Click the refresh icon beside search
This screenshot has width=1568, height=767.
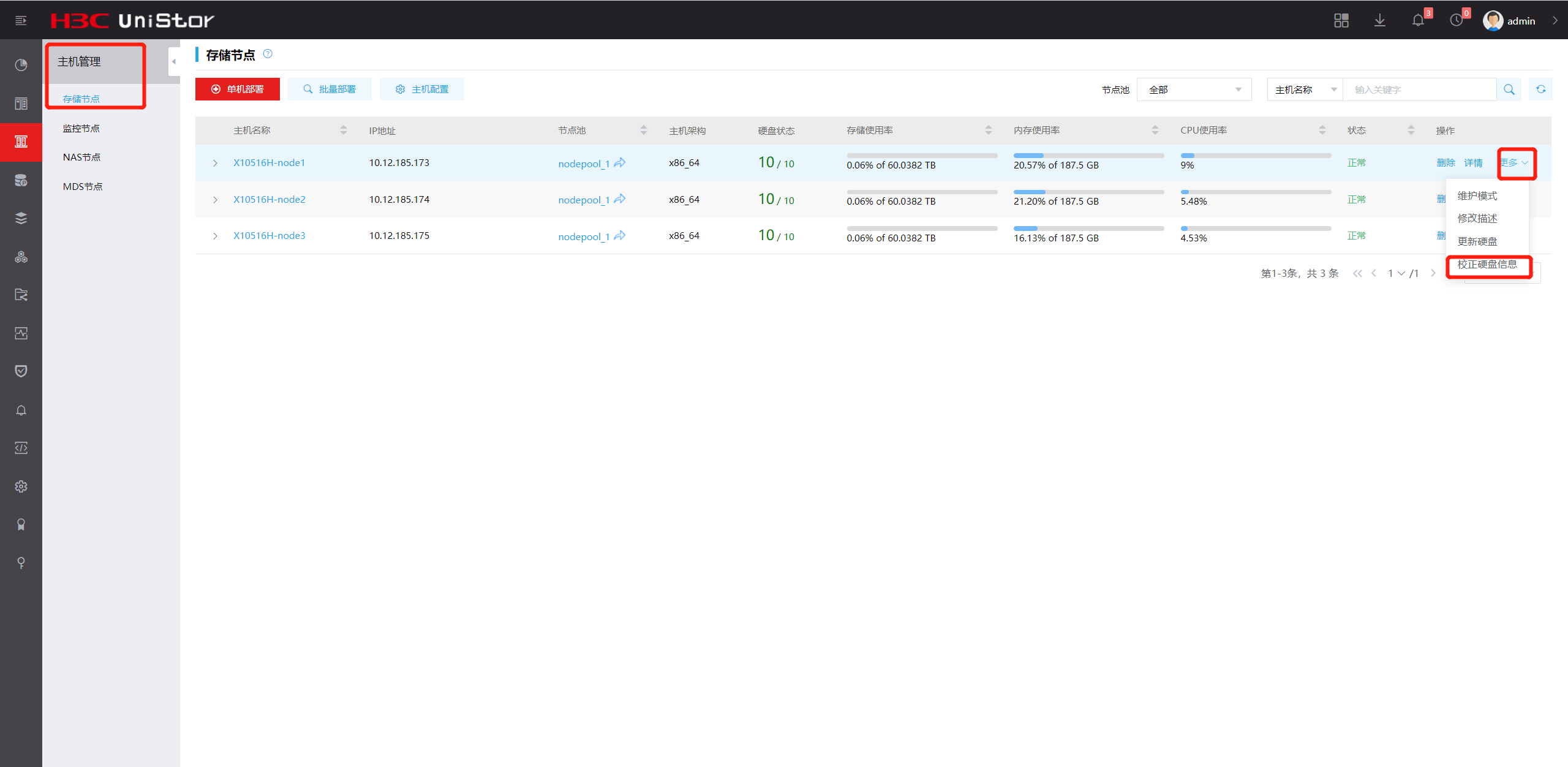(1540, 89)
